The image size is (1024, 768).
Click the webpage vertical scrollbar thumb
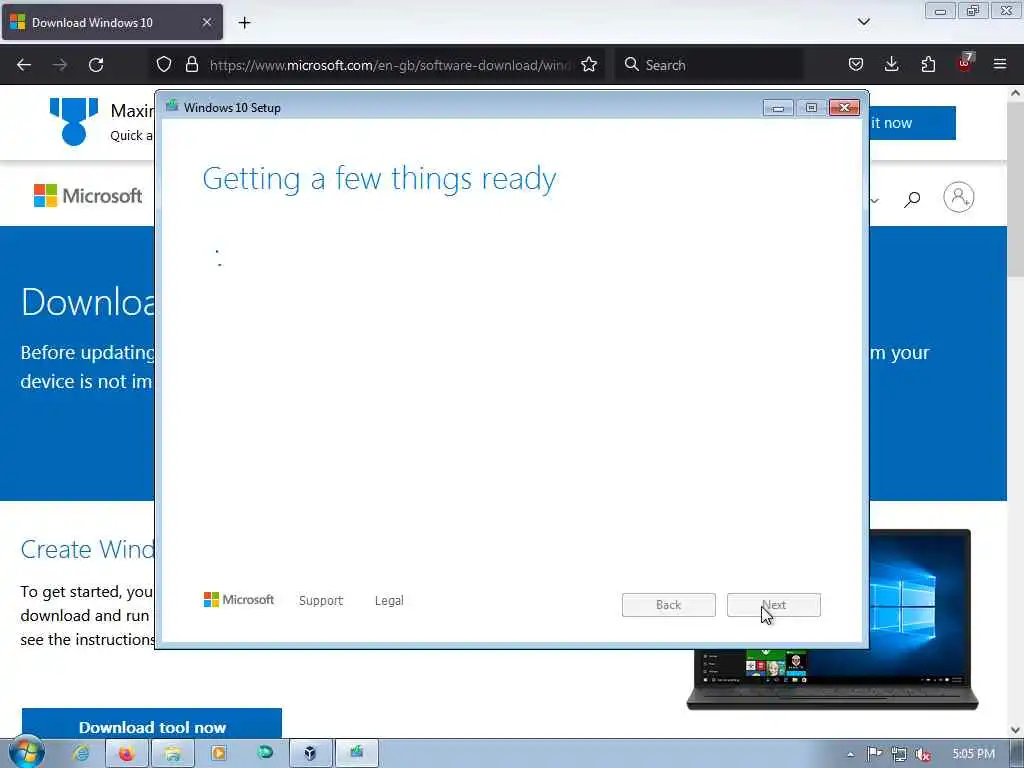[x=1015, y=189]
